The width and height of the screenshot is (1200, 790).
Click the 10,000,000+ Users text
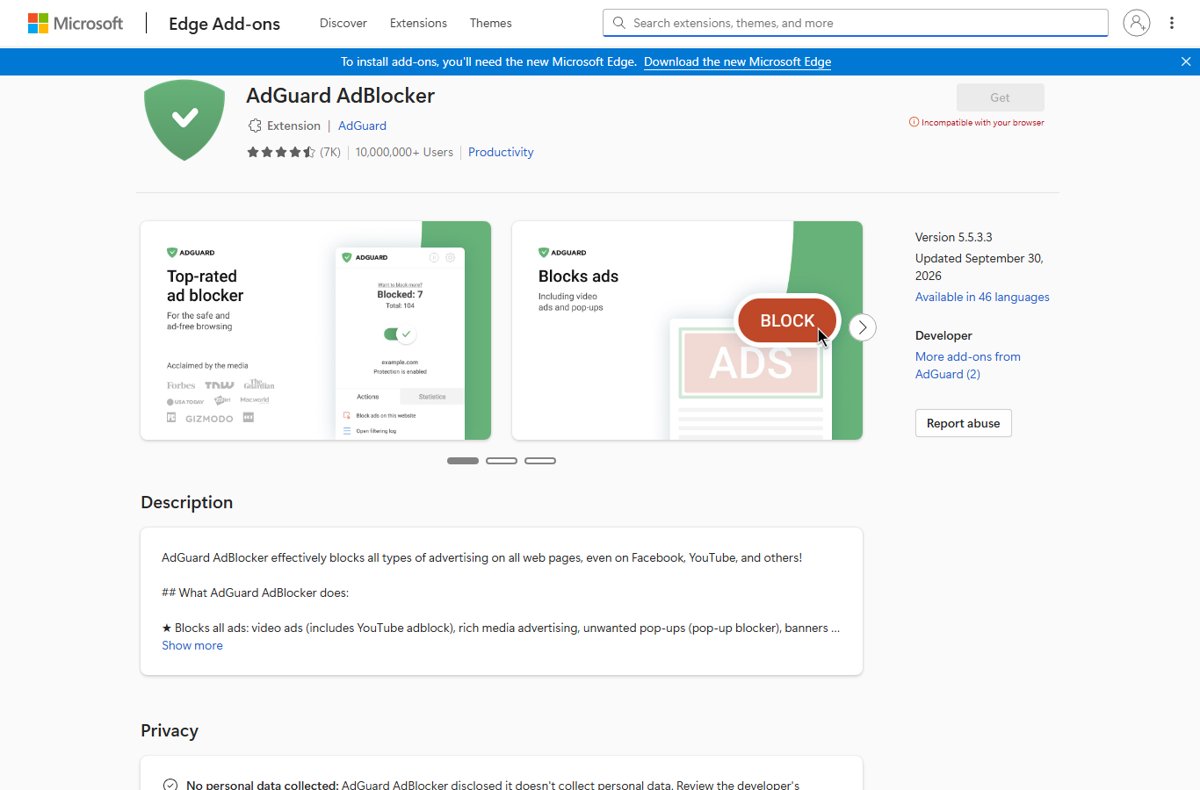pos(404,152)
